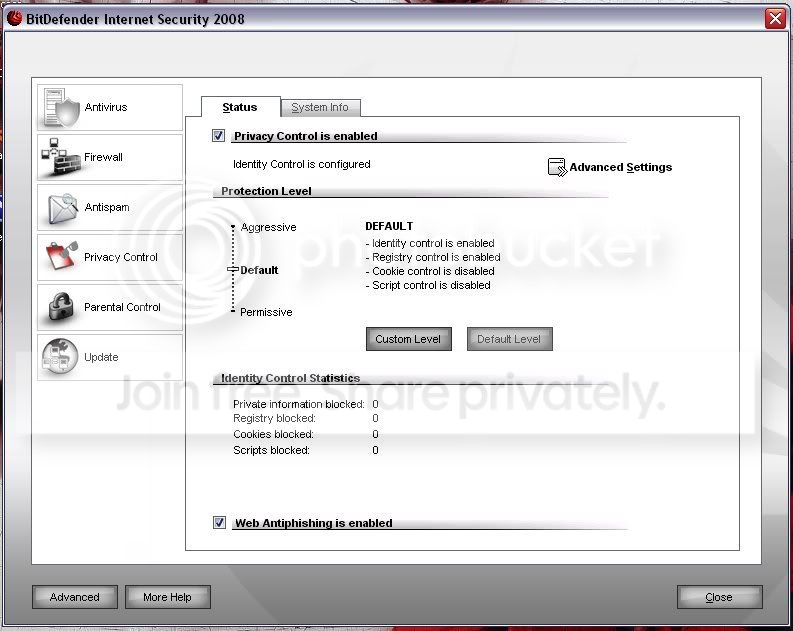Open the Firewall section label
793x631 pixels.
point(103,157)
